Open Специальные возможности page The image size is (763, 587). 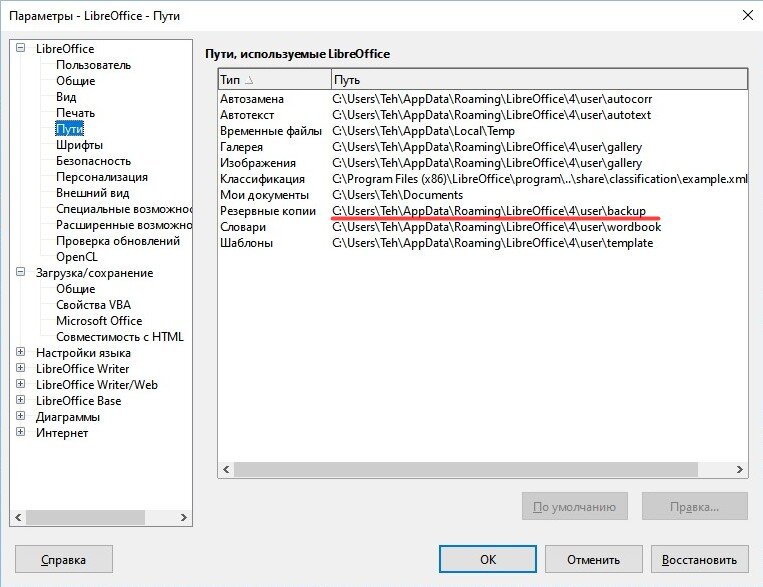(x=124, y=209)
